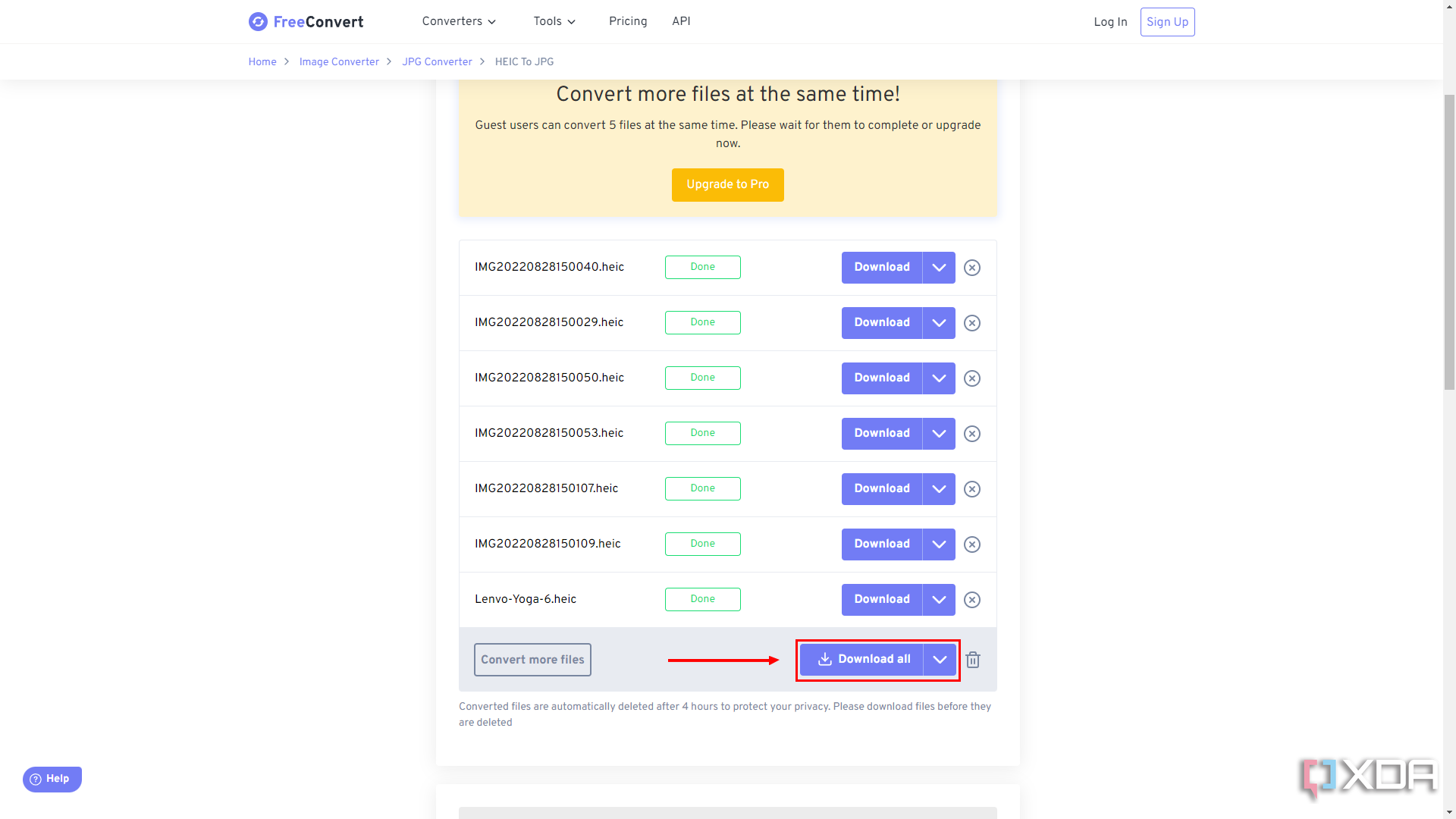Click the Upgrade to Pro button

click(728, 185)
